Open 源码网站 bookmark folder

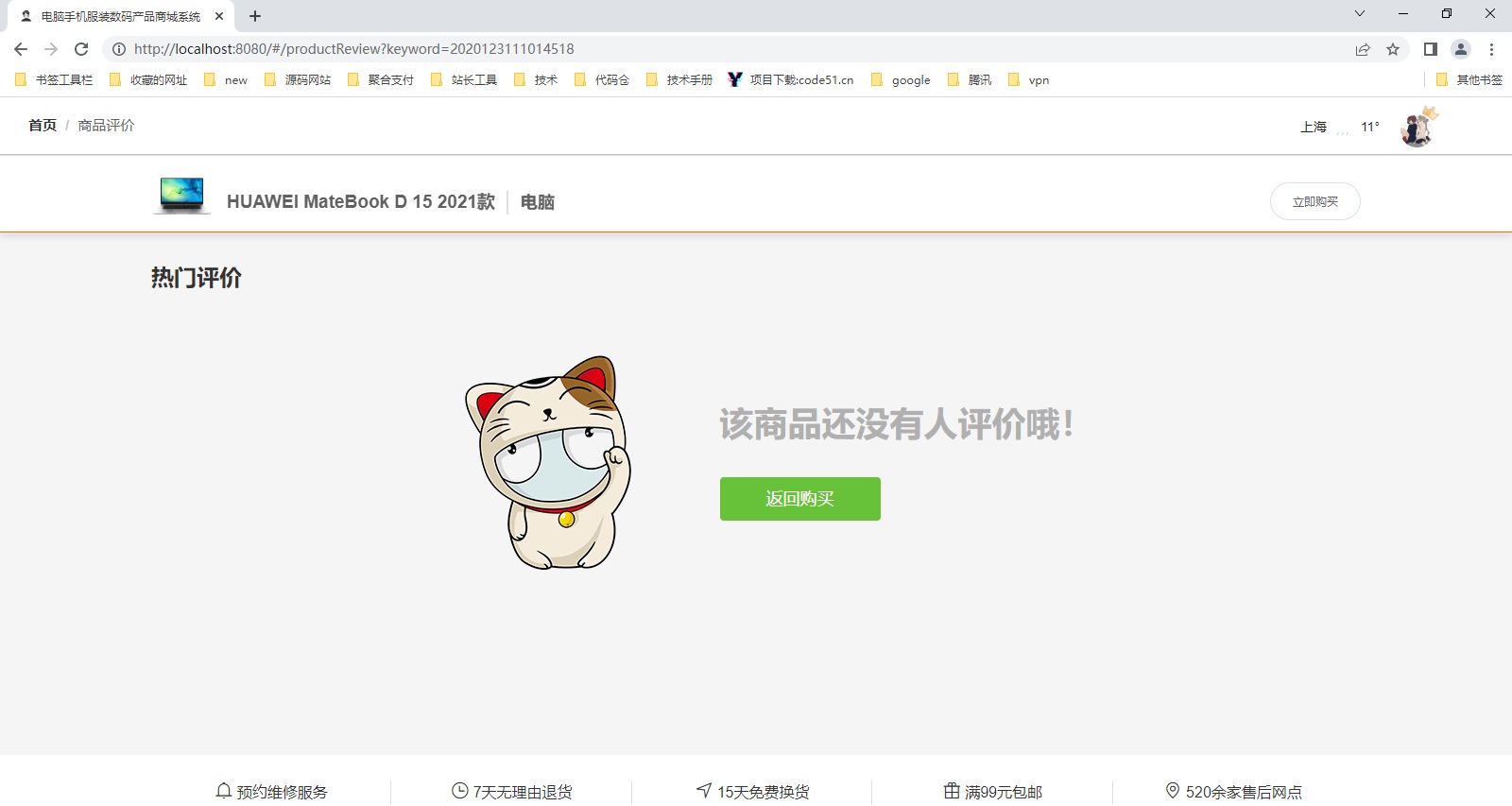click(298, 80)
